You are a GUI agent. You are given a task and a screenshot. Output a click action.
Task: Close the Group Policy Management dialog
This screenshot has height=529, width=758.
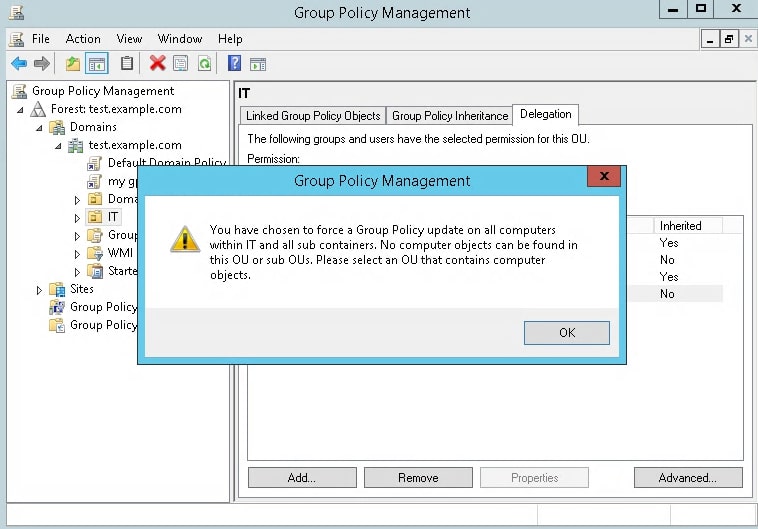[x=604, y=176]
